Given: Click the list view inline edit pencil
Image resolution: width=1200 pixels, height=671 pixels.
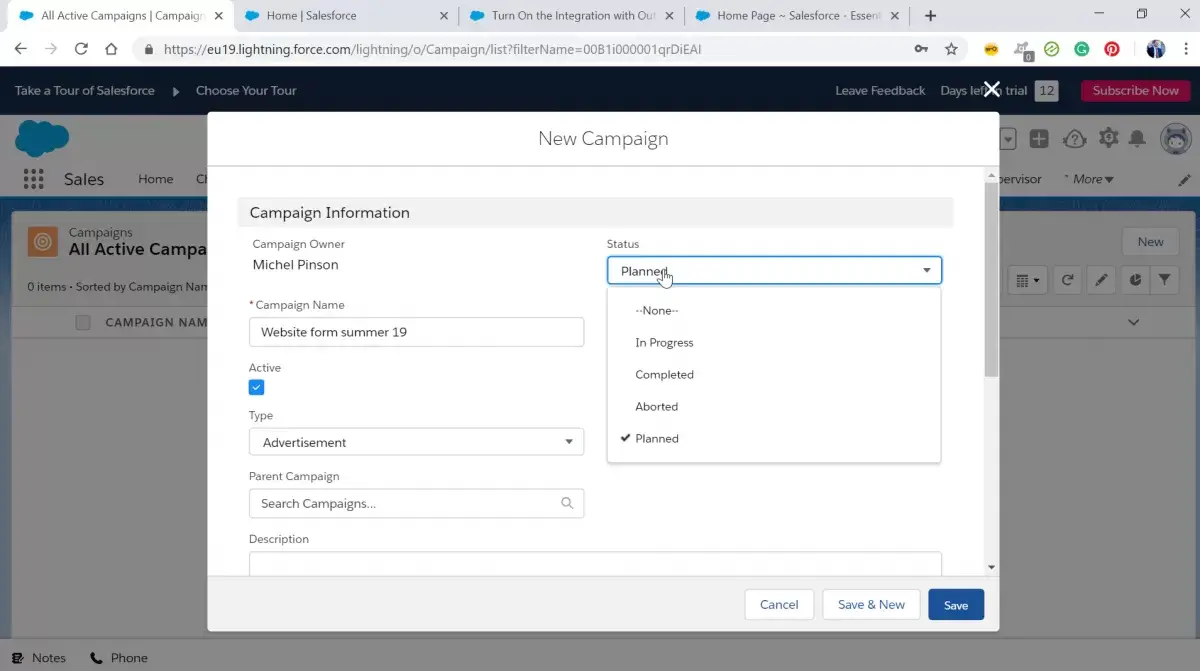Looking at the screenshot, I should click(x=1101, y=281).
